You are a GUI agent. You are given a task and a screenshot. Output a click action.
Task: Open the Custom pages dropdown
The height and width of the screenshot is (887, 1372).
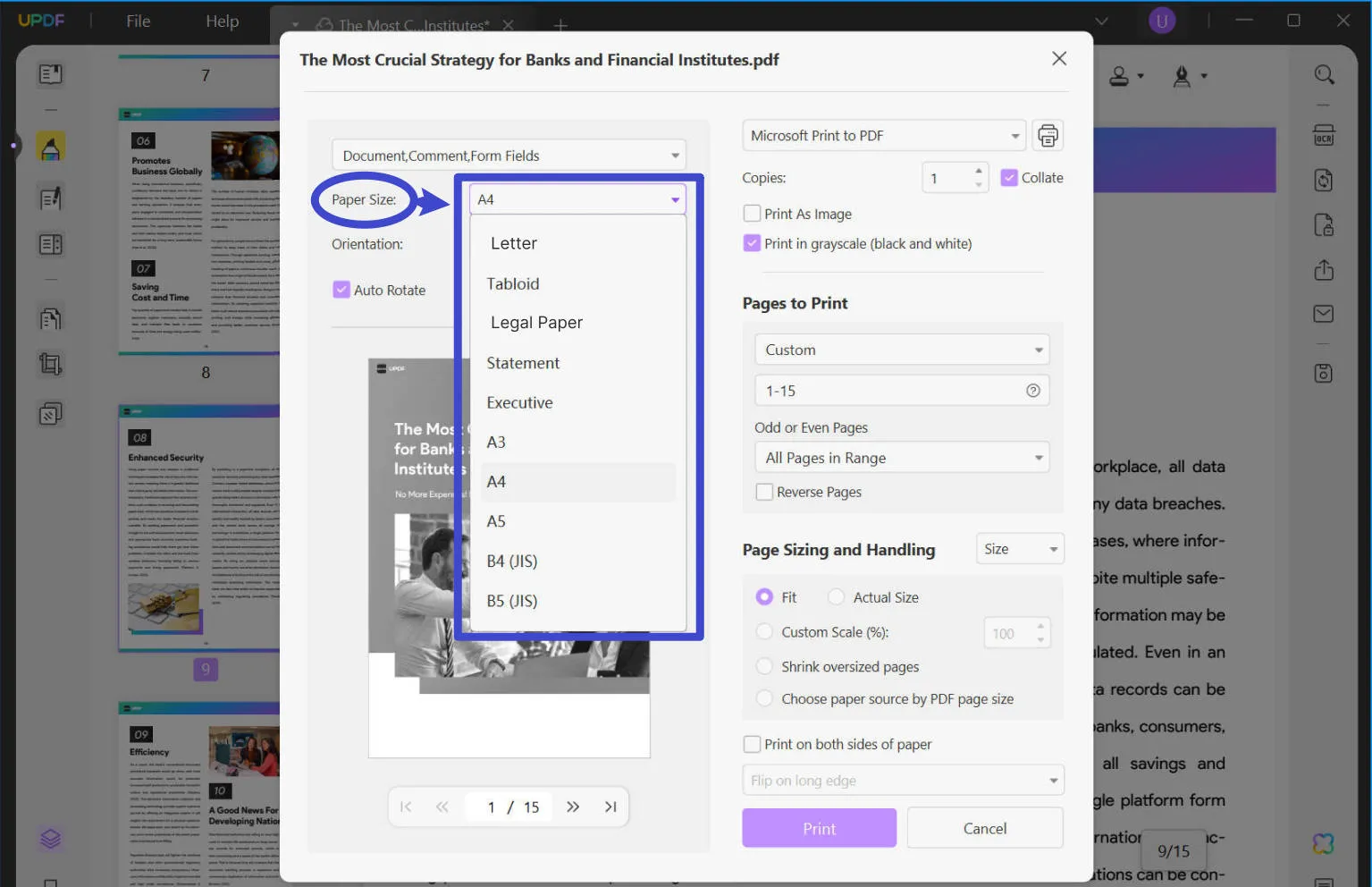pos(901,350)
